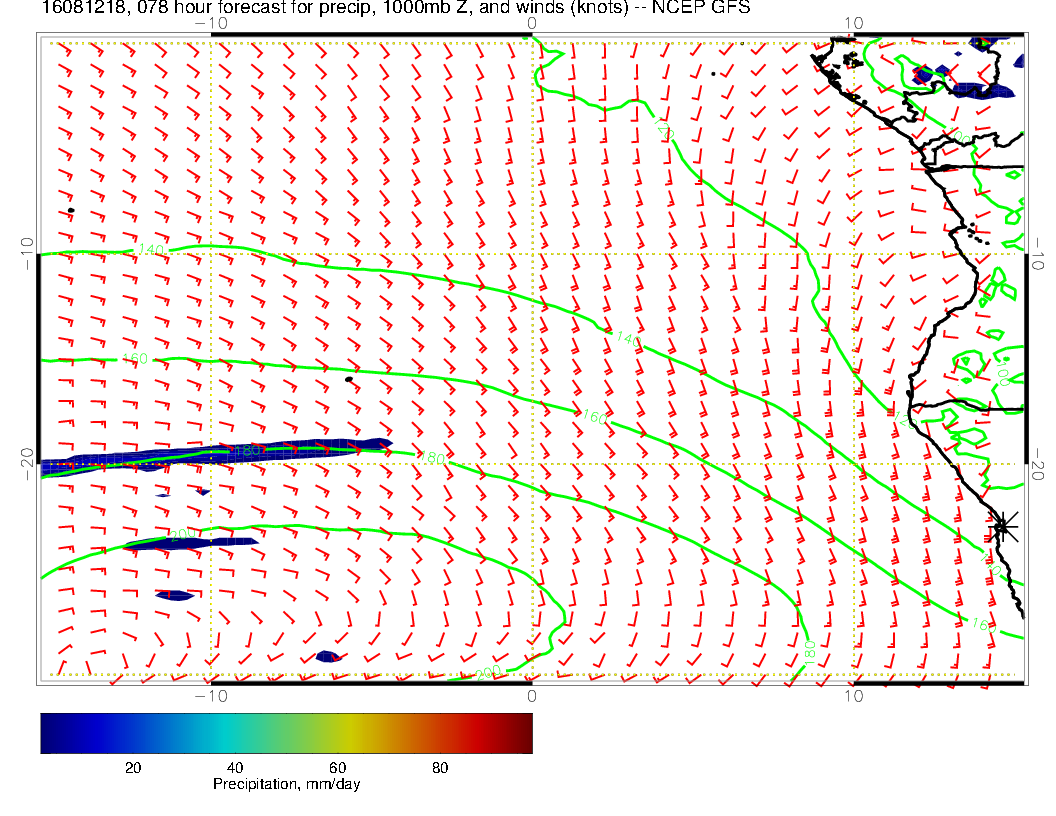
Task: Click the 200 contour label at the bottom edge
Action: 487,673
